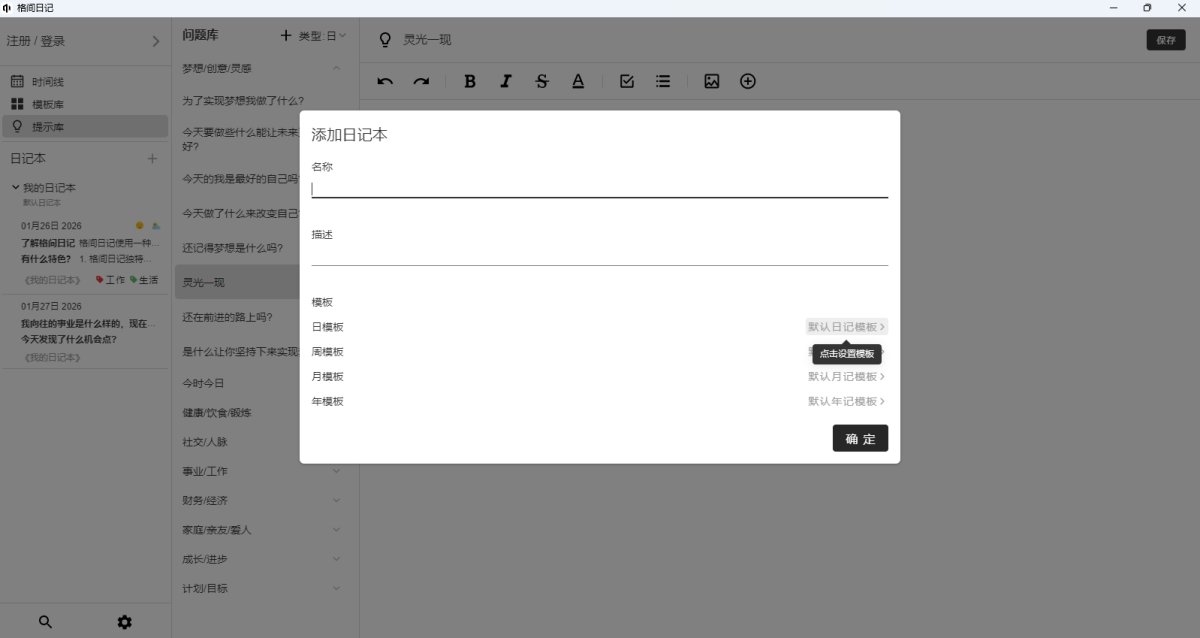Toggle bold text formatting

tap(470, 82)
